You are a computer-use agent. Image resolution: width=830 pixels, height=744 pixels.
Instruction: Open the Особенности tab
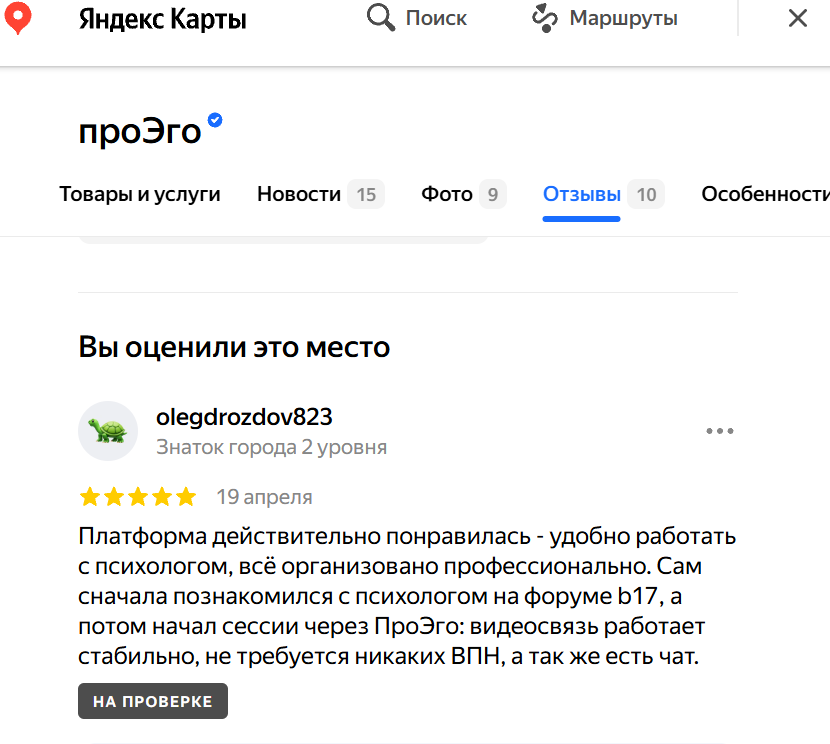point(767,194)
